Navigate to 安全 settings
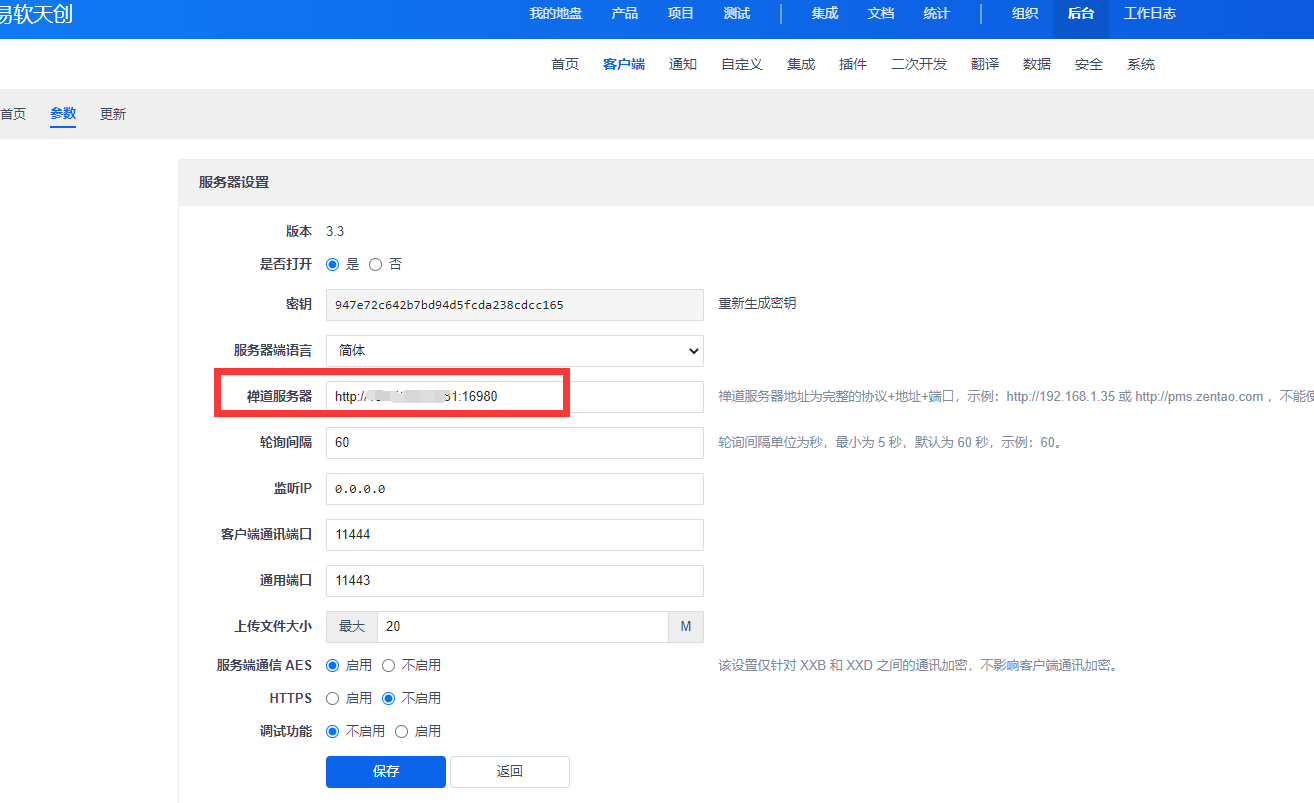This screenshot has width=1314, height=803. (x=1089, y=65)
